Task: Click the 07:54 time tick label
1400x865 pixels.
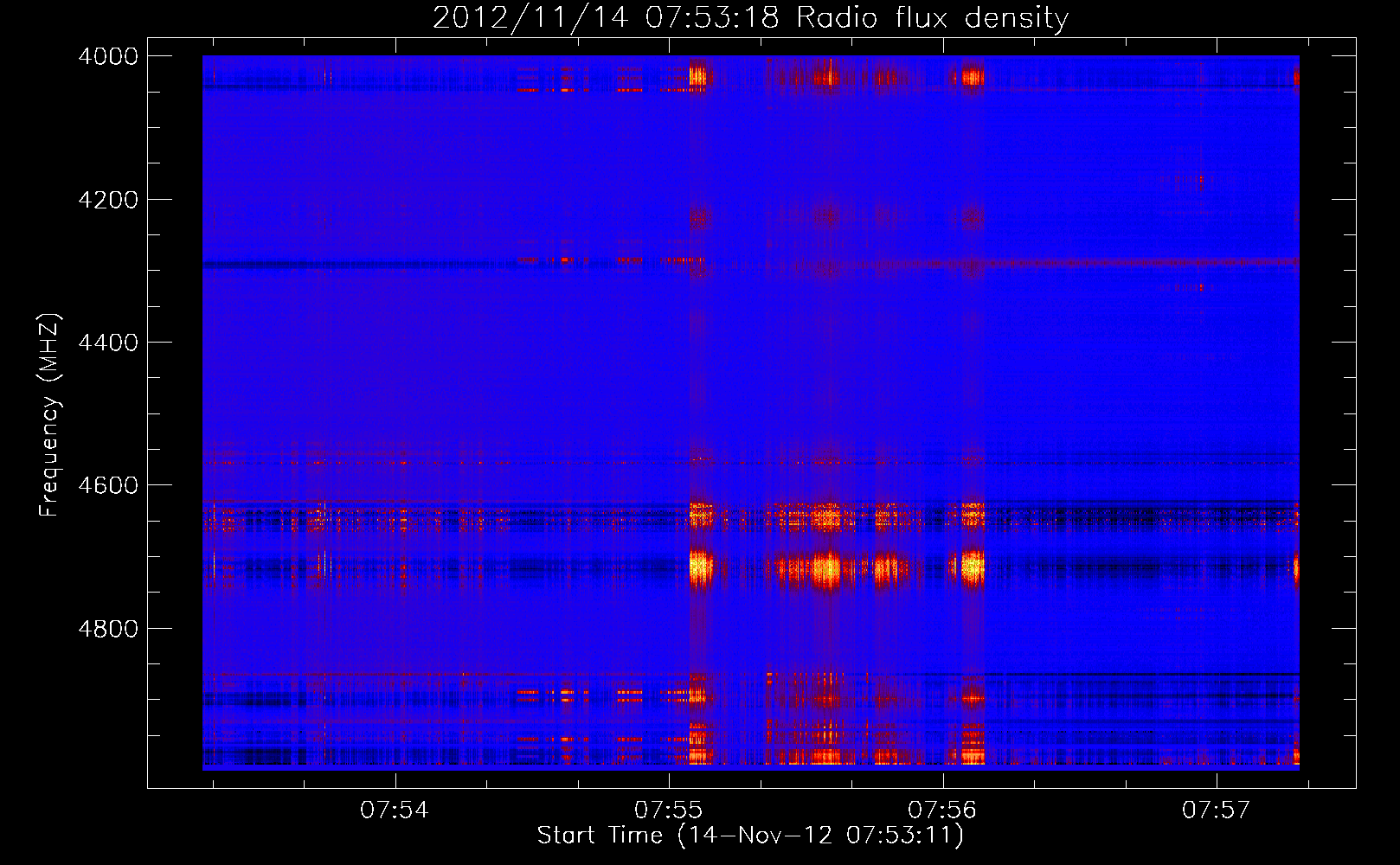Action: pyautogui.click(x=395, y=811)
